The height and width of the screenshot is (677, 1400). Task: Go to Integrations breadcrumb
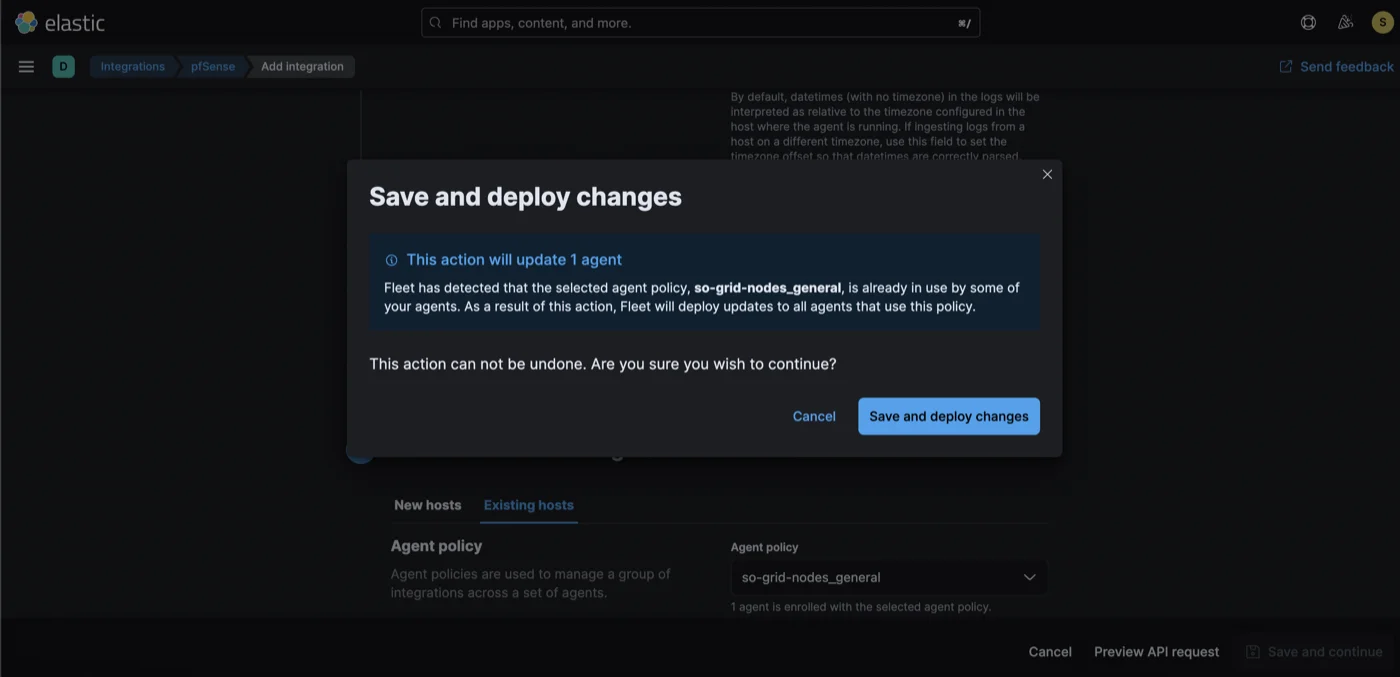click(x=132, y=66)
